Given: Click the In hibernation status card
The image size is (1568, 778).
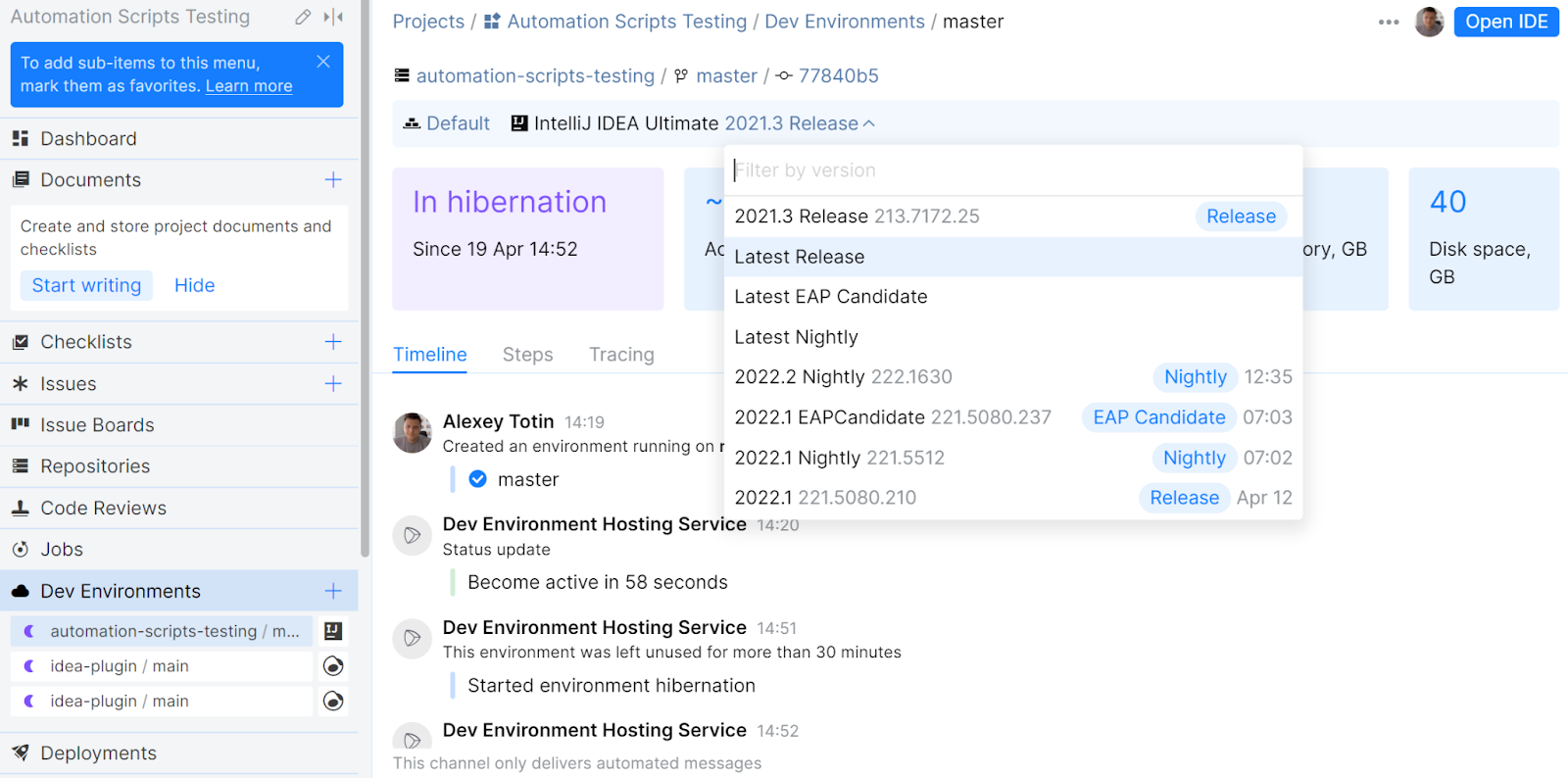Looking at the screenshot, I should tap(528, 239).
